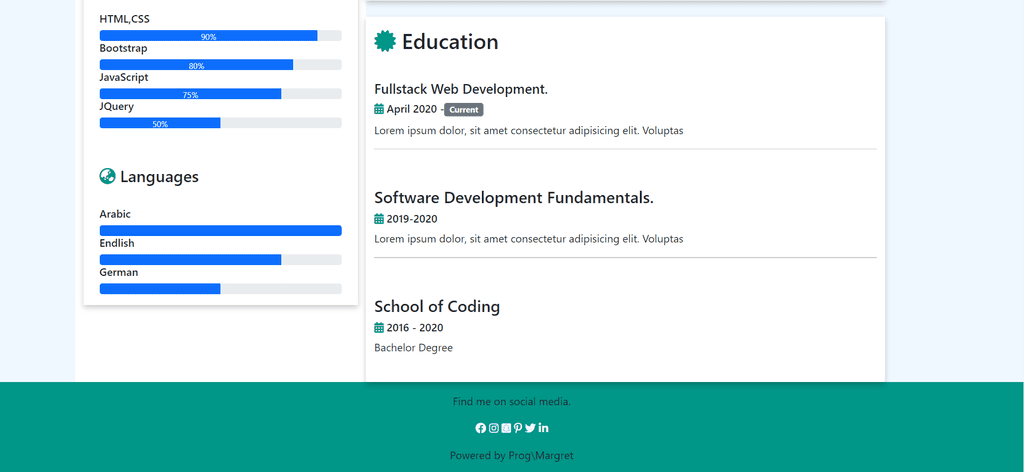
Task: Click the Languages globe icon
Action: point(108,176)
